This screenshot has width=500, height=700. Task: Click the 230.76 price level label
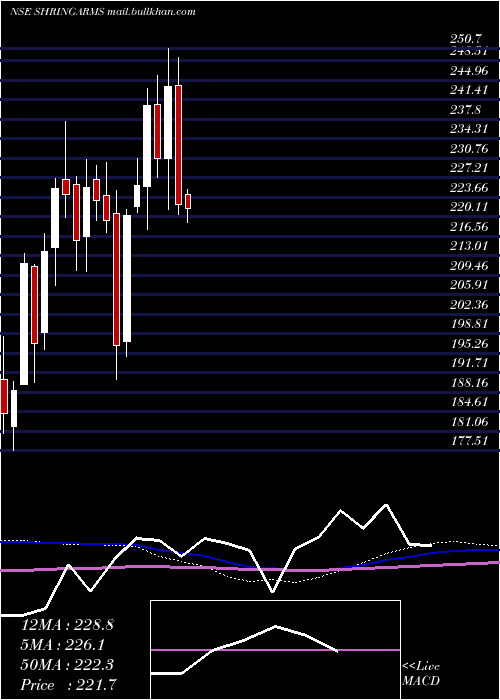tap(470, 149)
